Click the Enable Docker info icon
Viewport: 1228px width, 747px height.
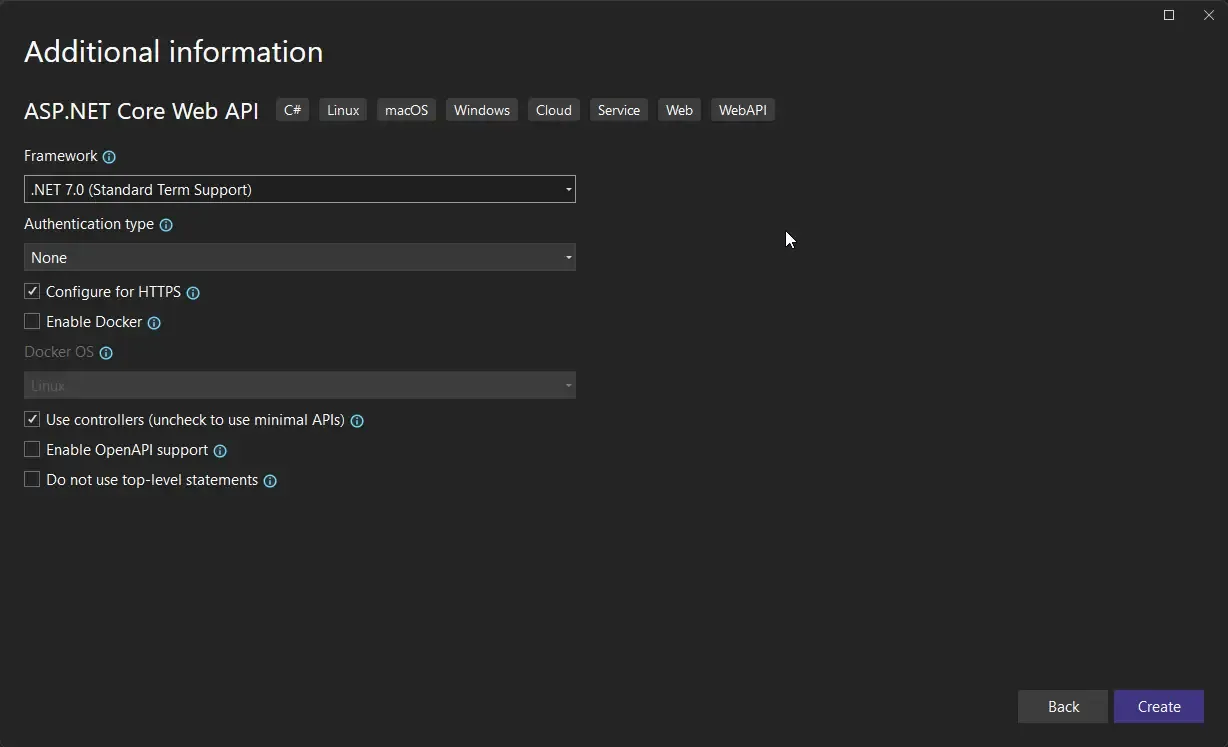tap(154, 323)
